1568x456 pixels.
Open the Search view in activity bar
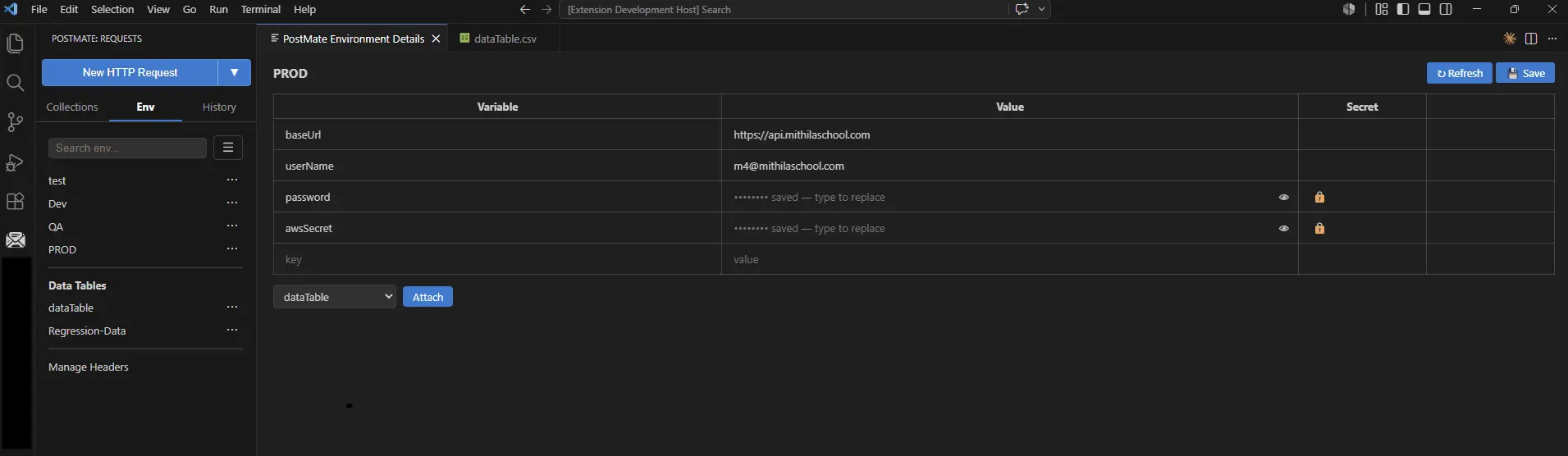click(x=15, y=83)
